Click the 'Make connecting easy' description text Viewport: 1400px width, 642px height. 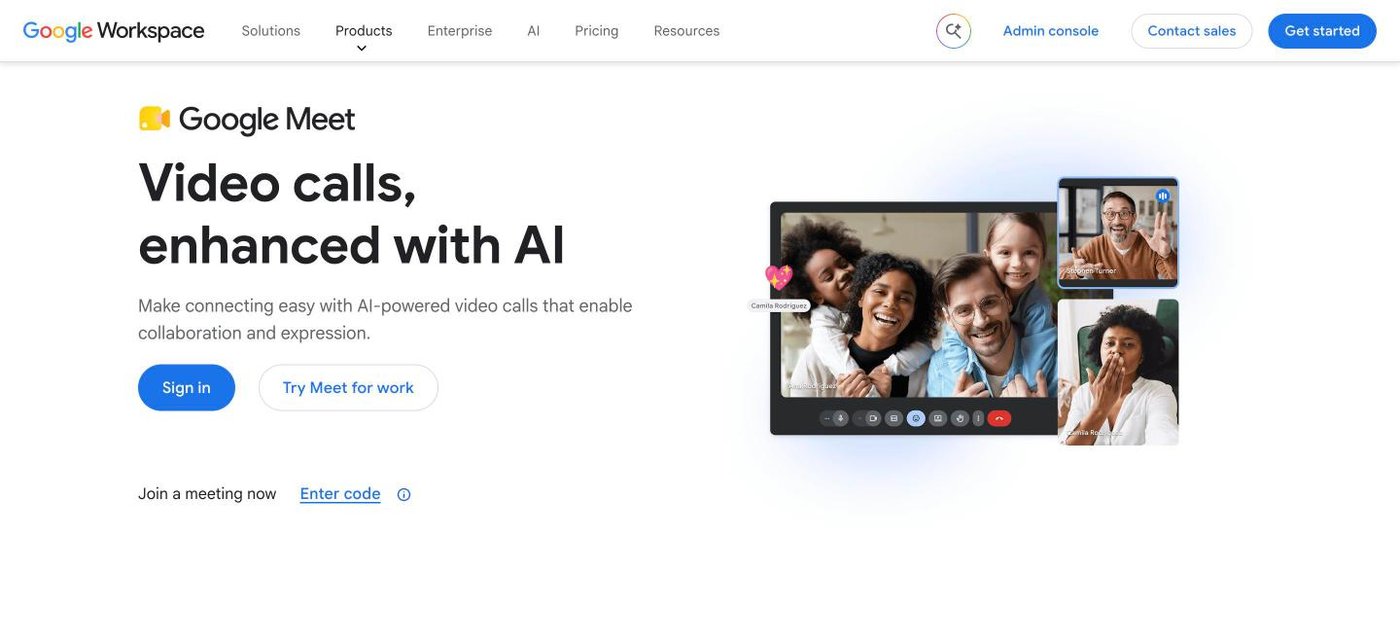(385, 319)
